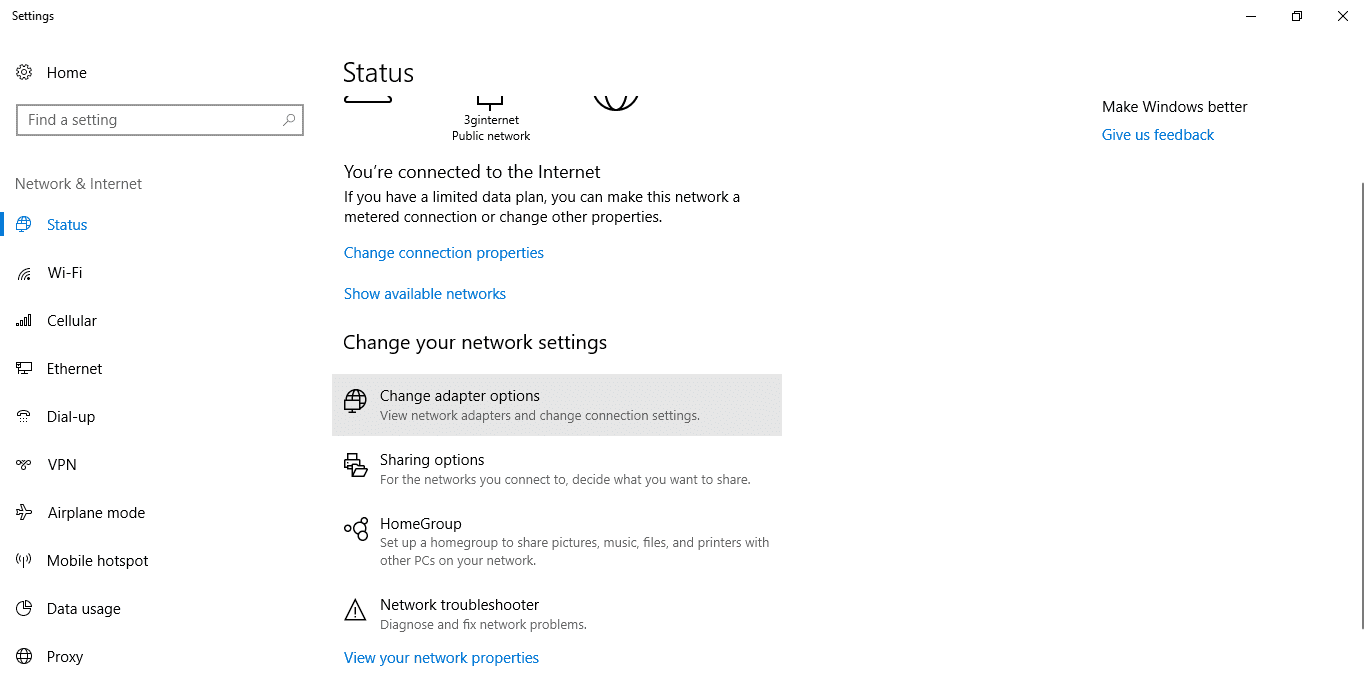
Task: Click Give us feedback link
Action: point(1157,135)
